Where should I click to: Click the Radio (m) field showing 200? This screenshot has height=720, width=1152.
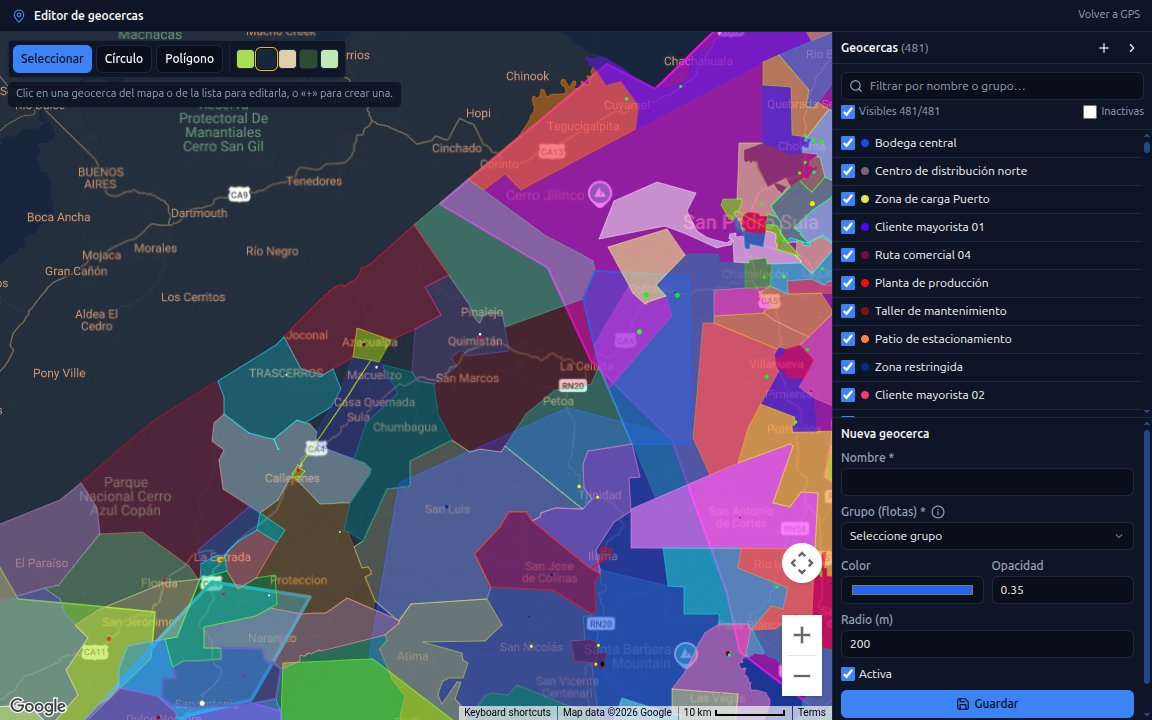(x=987, y=644)
